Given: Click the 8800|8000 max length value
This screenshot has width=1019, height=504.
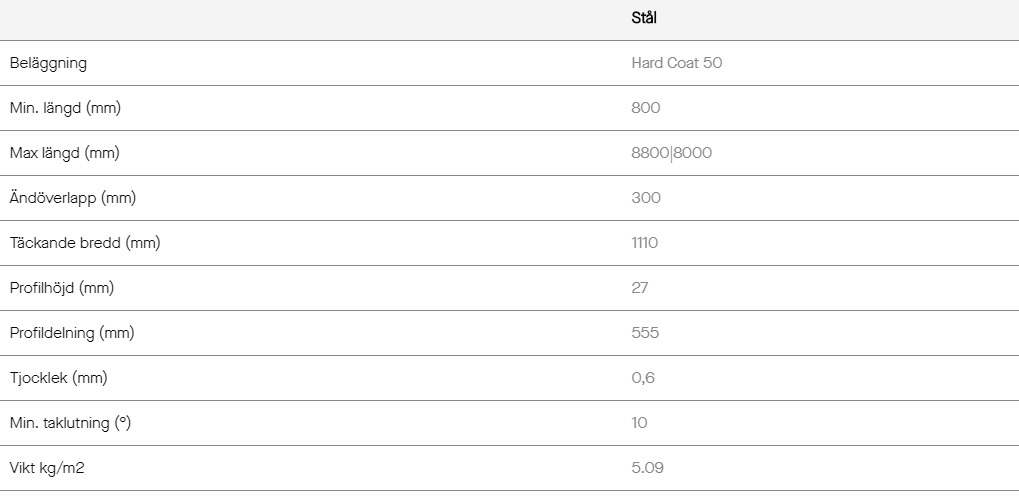Looking at the screenshot, I should 671,153.
